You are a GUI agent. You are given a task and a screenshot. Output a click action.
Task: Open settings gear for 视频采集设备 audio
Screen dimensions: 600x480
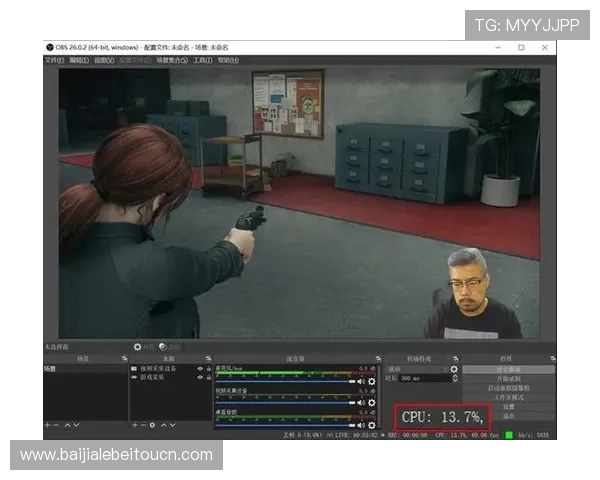pyautogui.click(x=372, y=403)
